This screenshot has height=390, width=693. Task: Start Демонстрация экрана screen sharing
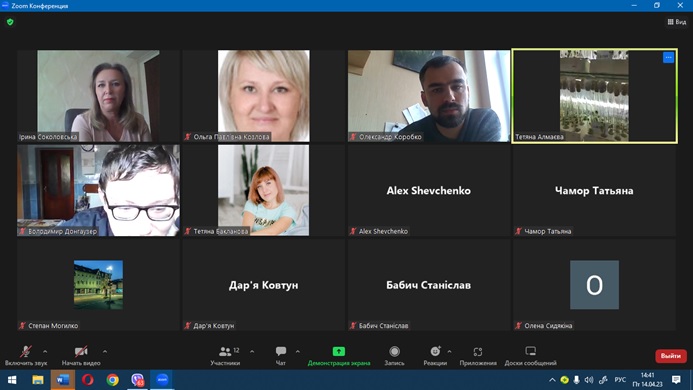click(339, 356)
